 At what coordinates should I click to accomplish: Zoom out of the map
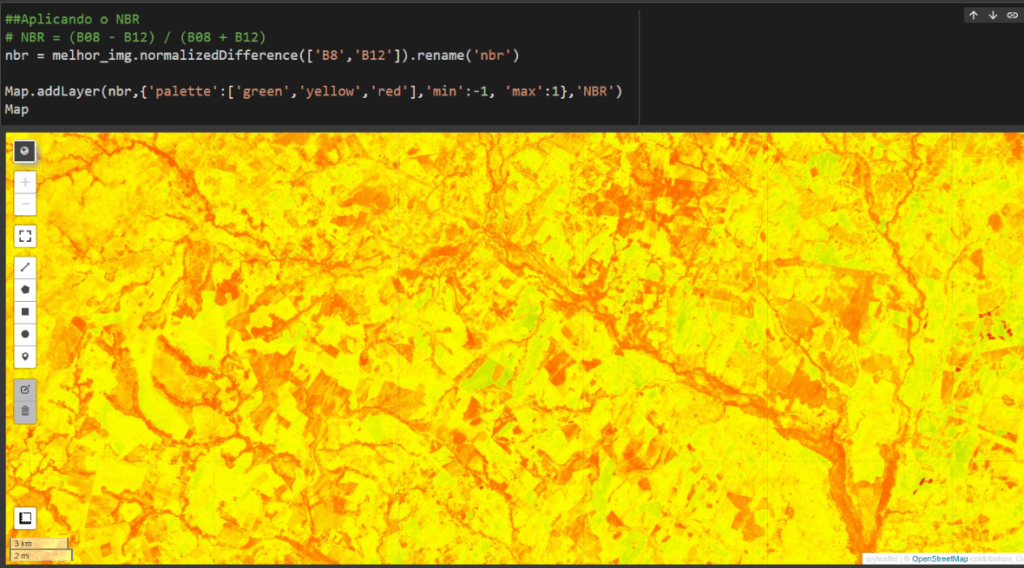coord(25,205)
